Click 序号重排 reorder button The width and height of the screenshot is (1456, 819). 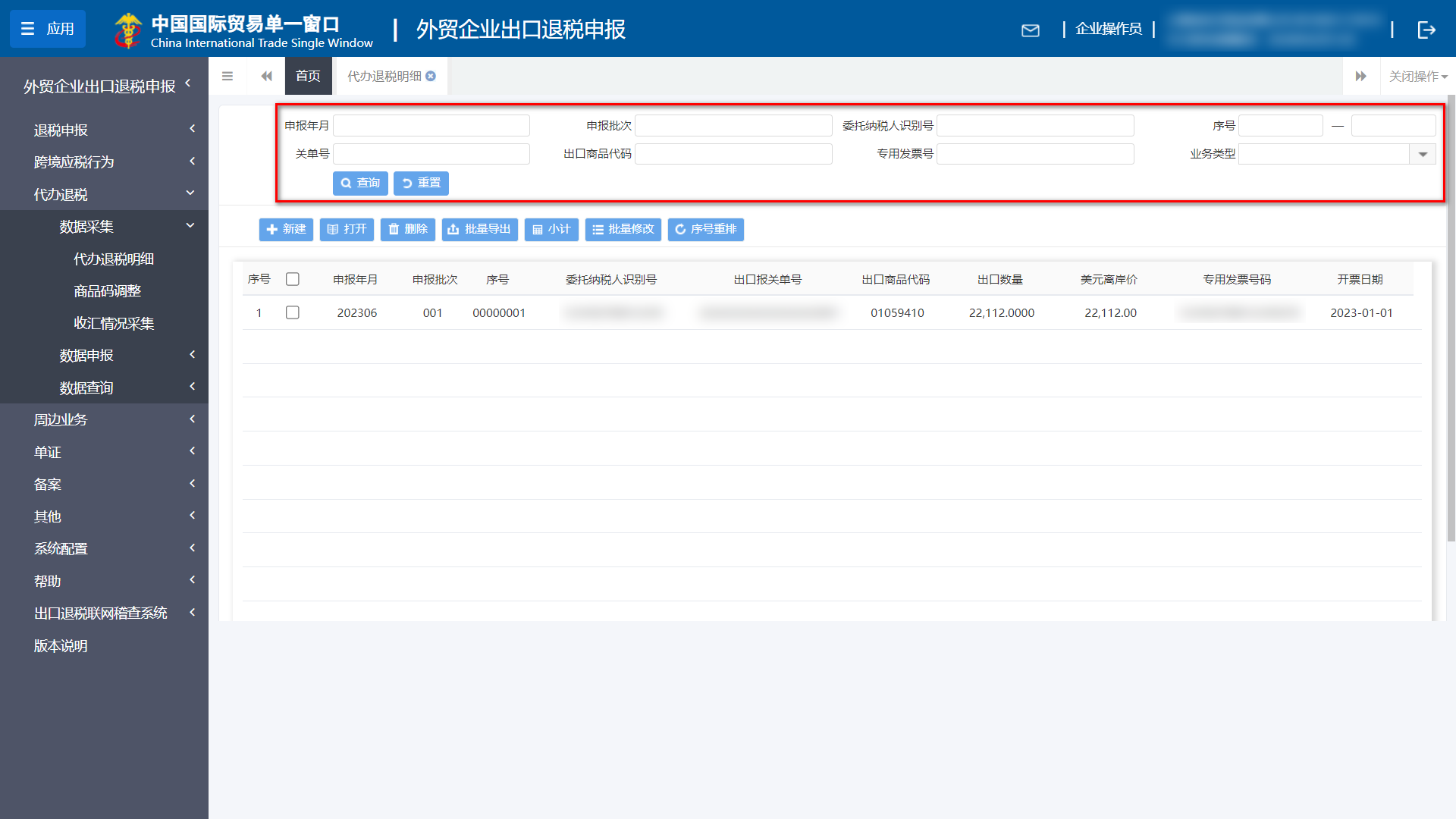point(705,229)
